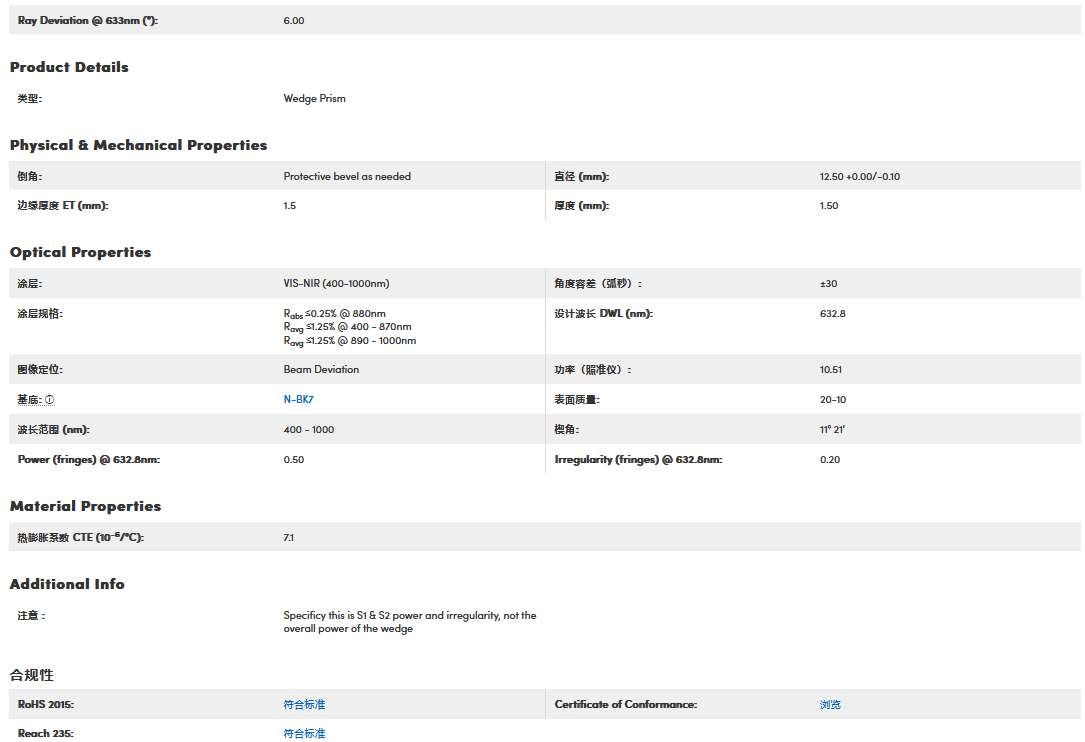Viewport: 1085px width, 742px height.
Task: Select the Optical Properties section heading
Action: point(80,252)
